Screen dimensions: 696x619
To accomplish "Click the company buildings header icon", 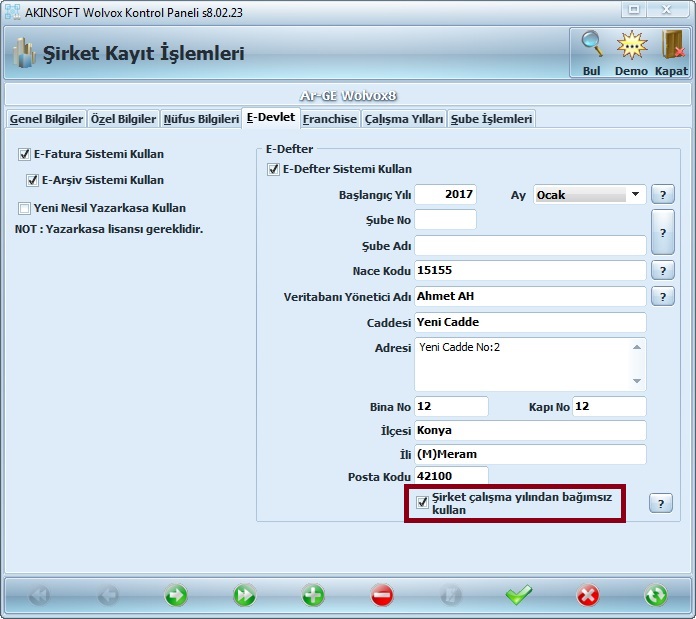I will point(24,53).
